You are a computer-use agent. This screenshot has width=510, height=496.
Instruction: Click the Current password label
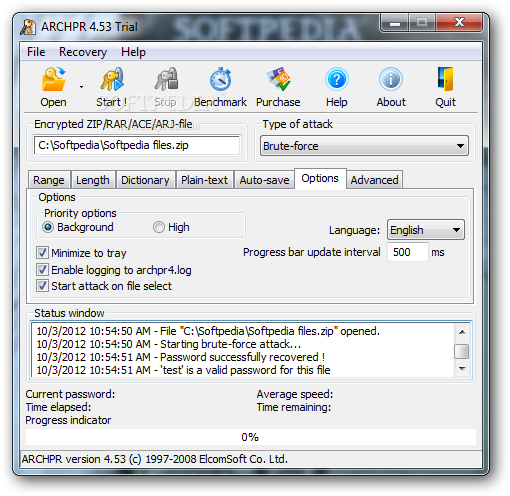click(x=70, y=394)
